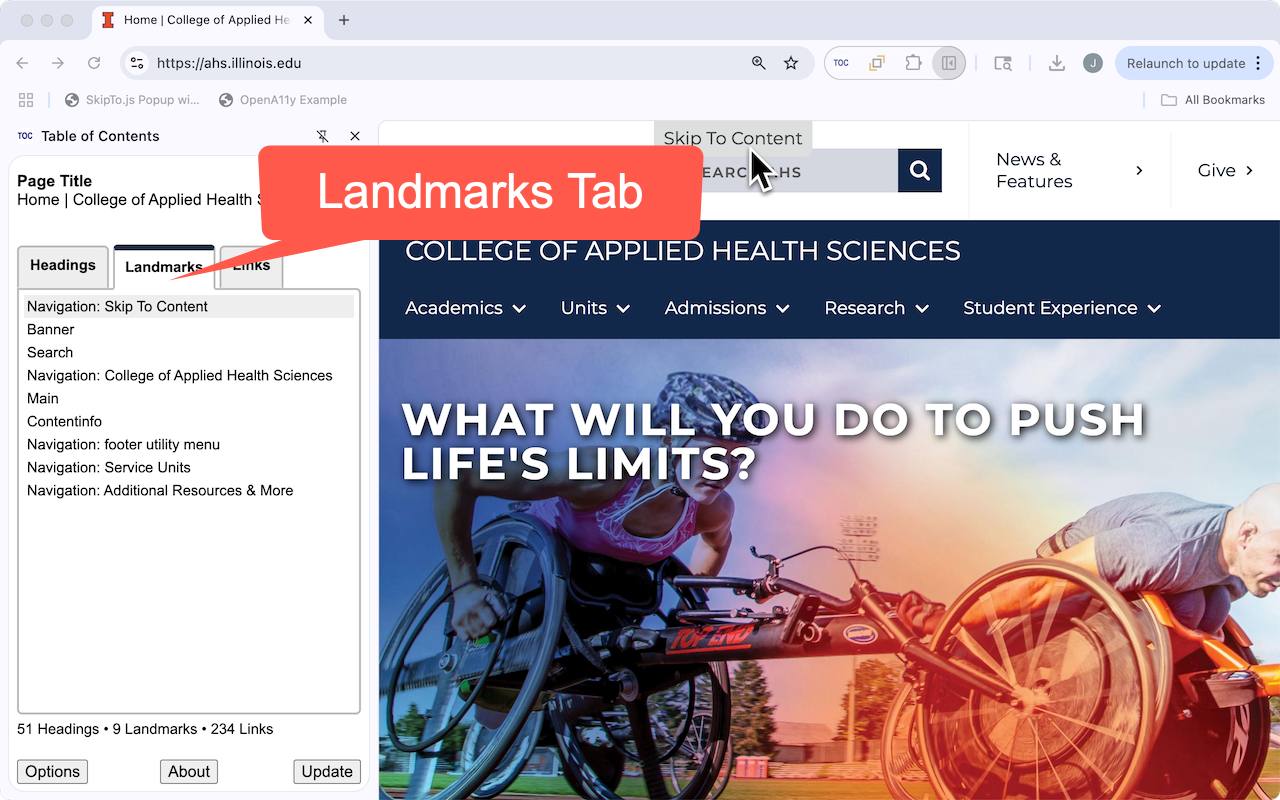This screenshot has width=1280, height=800.
Task: Open the Give link
Action: click(1225, 171)
